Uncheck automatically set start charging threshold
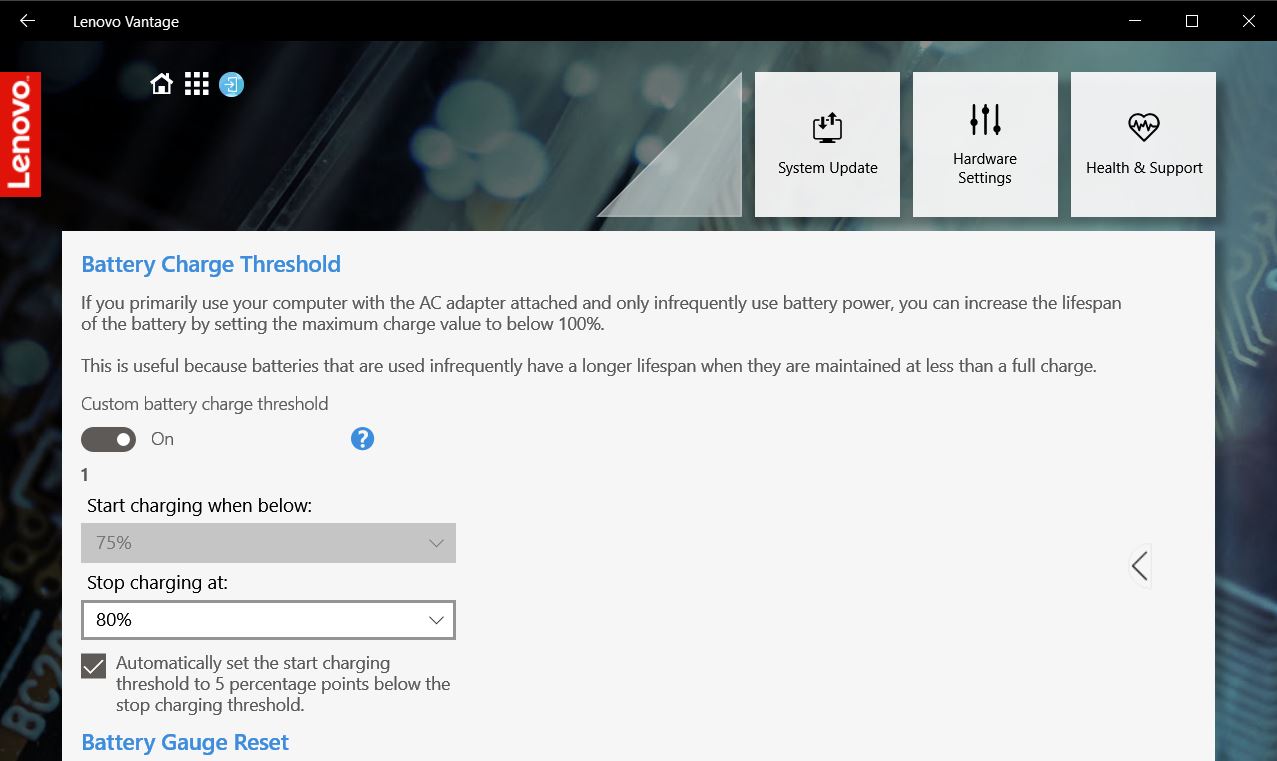The height and width of the screenshot is (761, 1277). coord(93,666)
